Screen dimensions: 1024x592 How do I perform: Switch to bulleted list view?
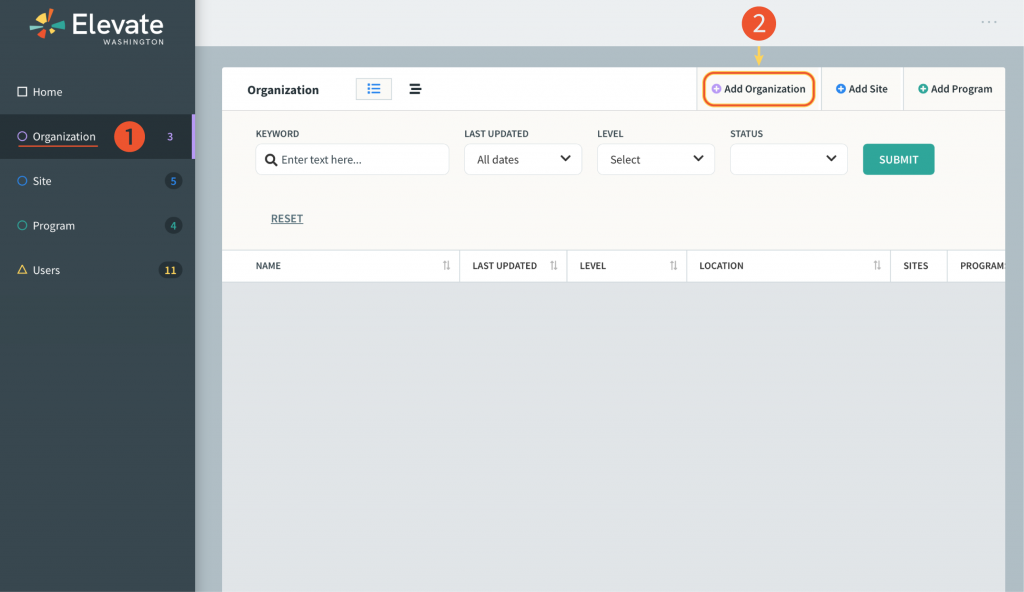click(x=374, y=89)
